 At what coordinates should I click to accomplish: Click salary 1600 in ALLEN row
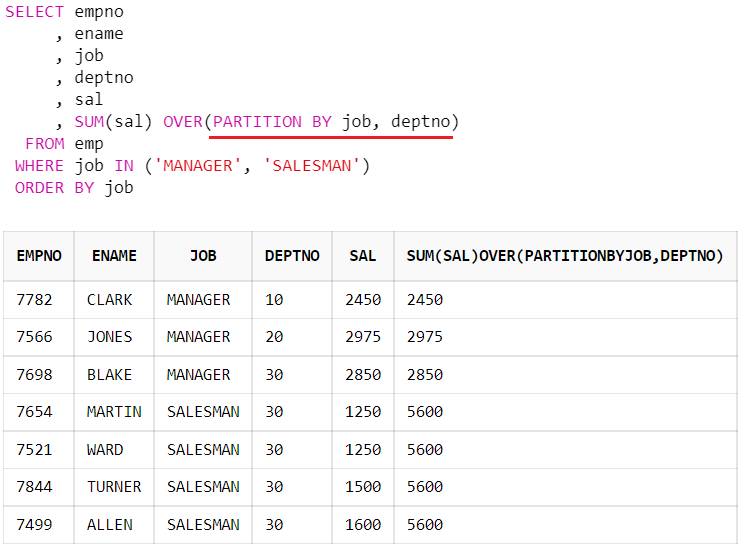tap(363, 525)
